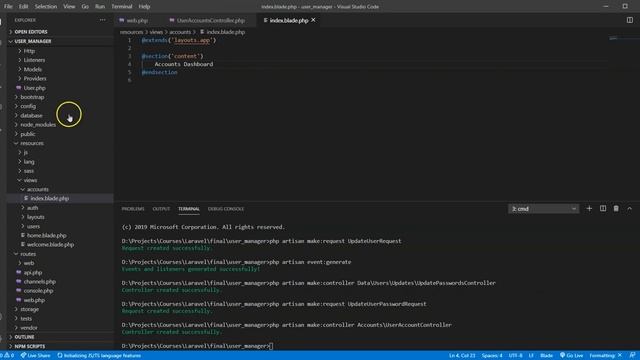
Task: Open the errors and warnings status indicator
Action: click(x=7, y=356)
